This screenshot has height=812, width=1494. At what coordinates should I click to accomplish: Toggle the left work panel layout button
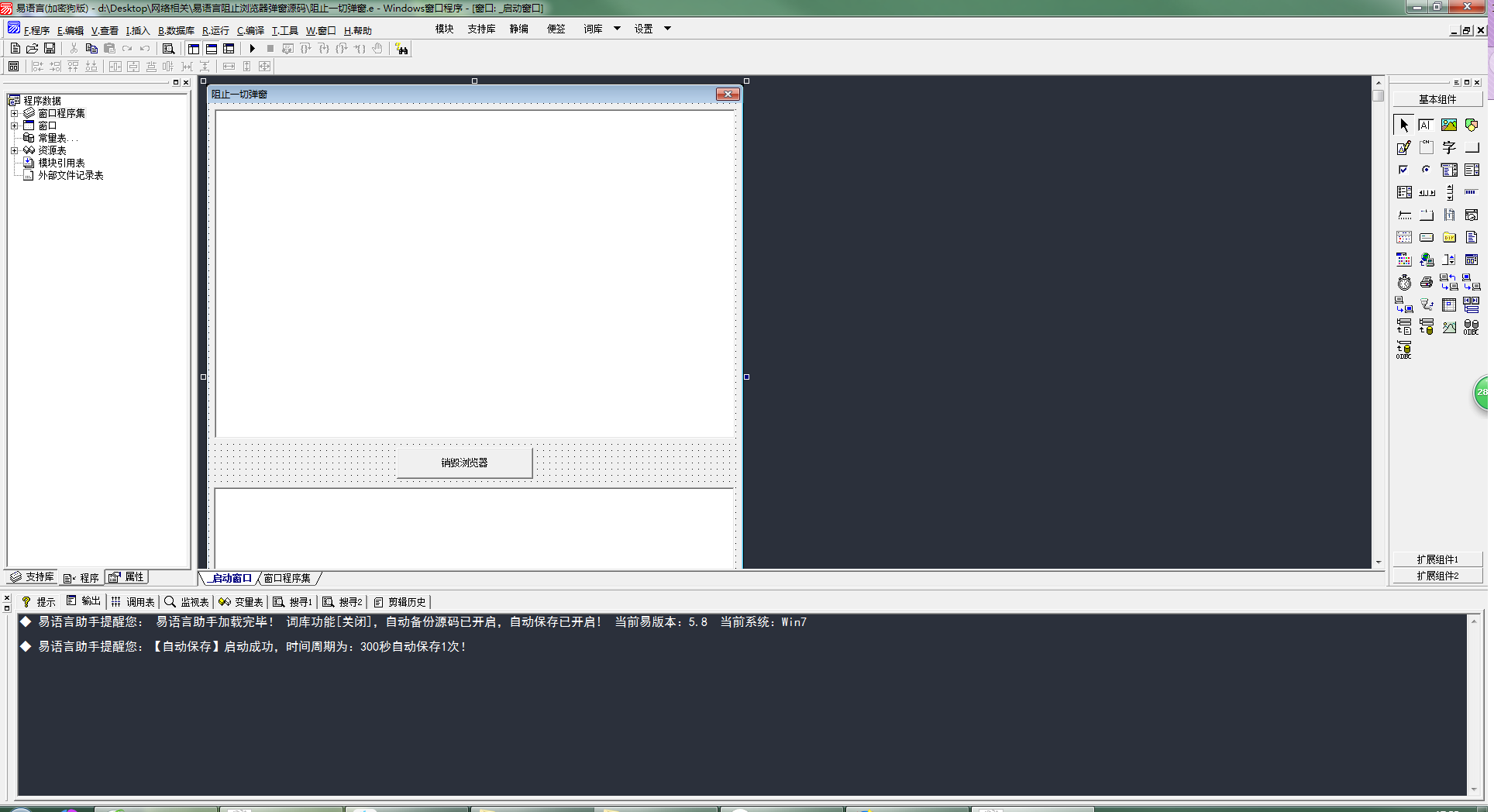click(x=194, y=48)
